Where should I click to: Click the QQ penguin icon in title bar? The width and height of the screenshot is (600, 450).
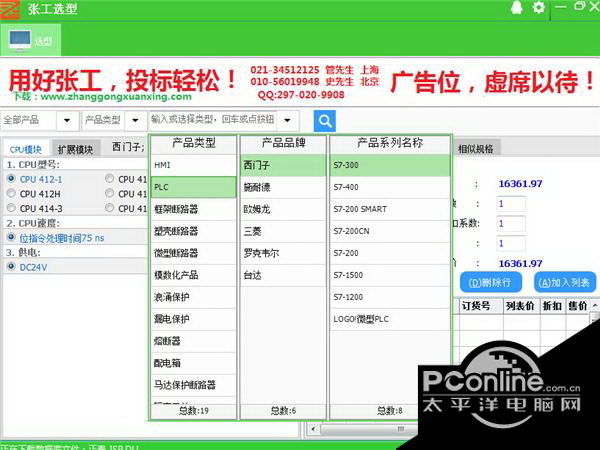(517, 7)
